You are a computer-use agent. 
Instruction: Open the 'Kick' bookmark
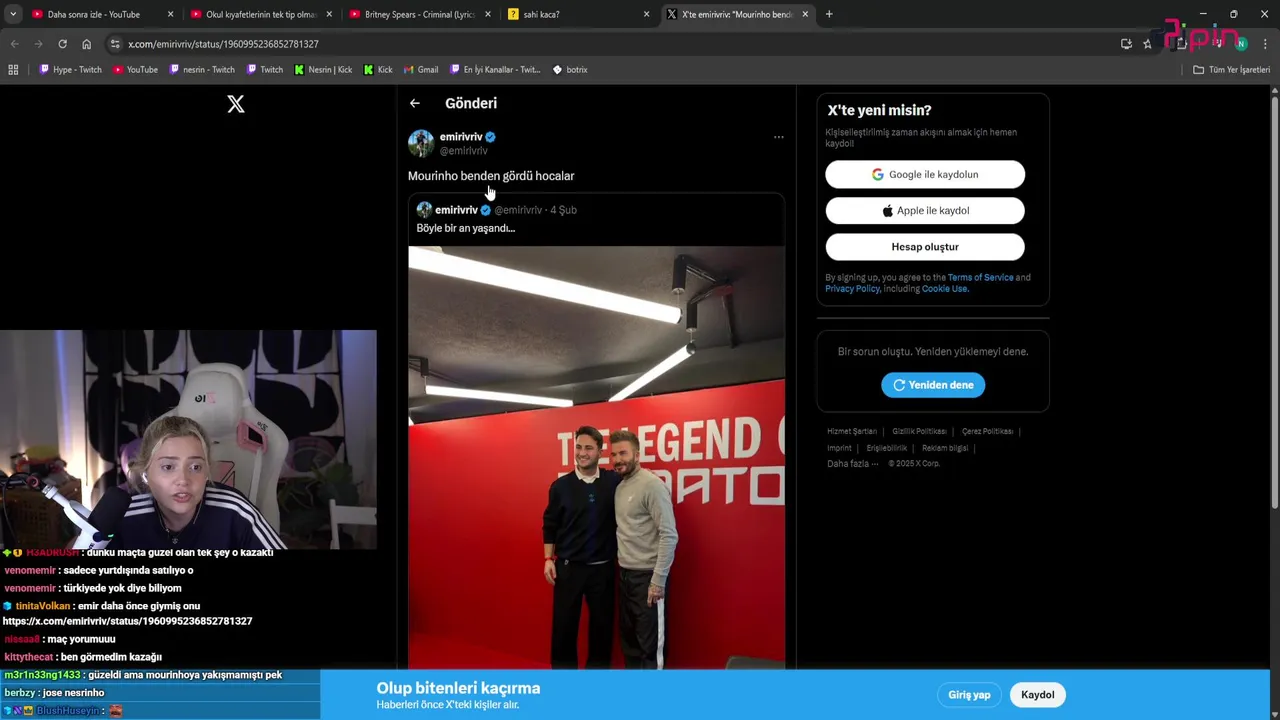click(x=378, y=70)
